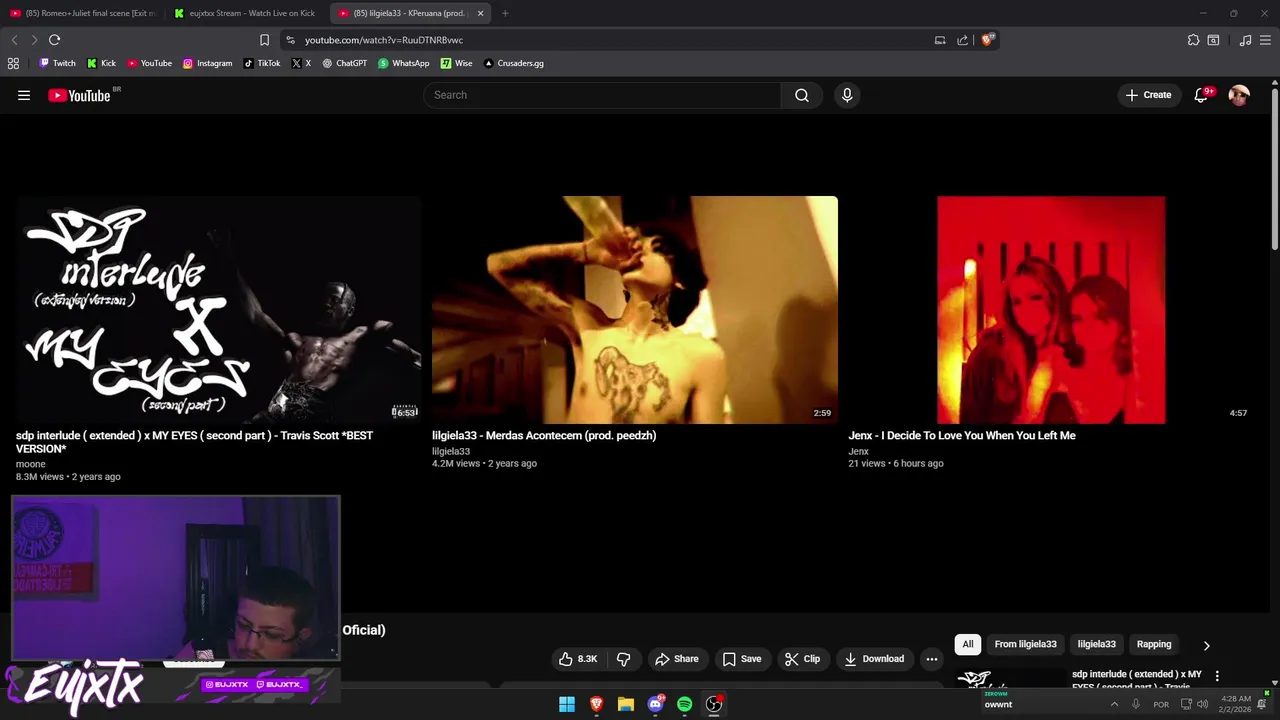1280x720 pixels.
Task: Open more options for sdp interlude sidebar video
Action: click(x=1217, y=676)
